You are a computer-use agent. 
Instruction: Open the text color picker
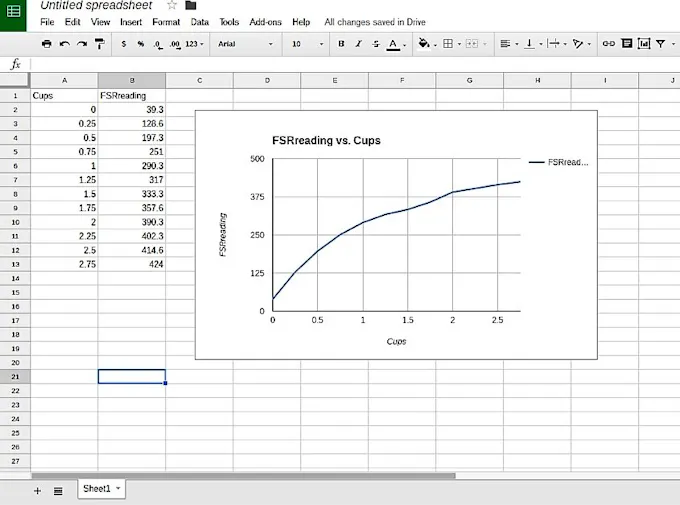click(x=393, y=44)
